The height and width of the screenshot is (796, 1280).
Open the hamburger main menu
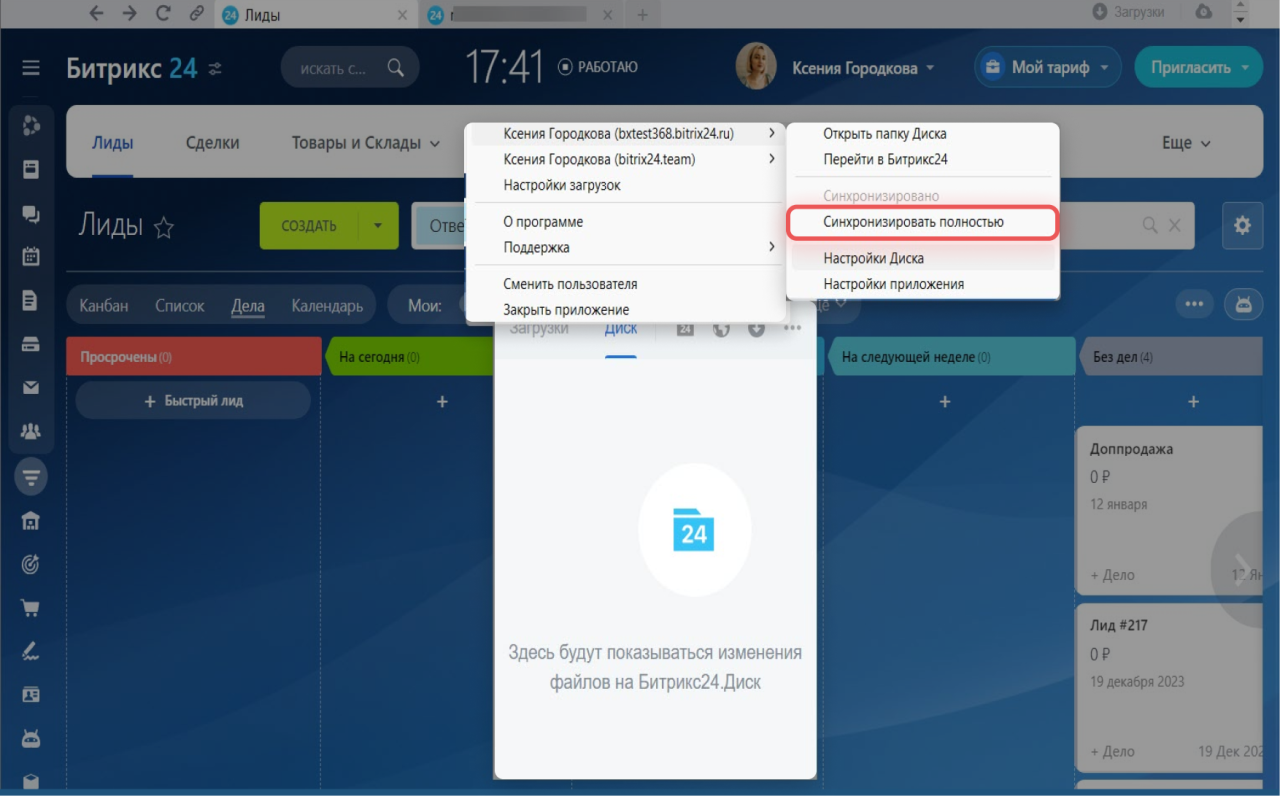[31, 68]
